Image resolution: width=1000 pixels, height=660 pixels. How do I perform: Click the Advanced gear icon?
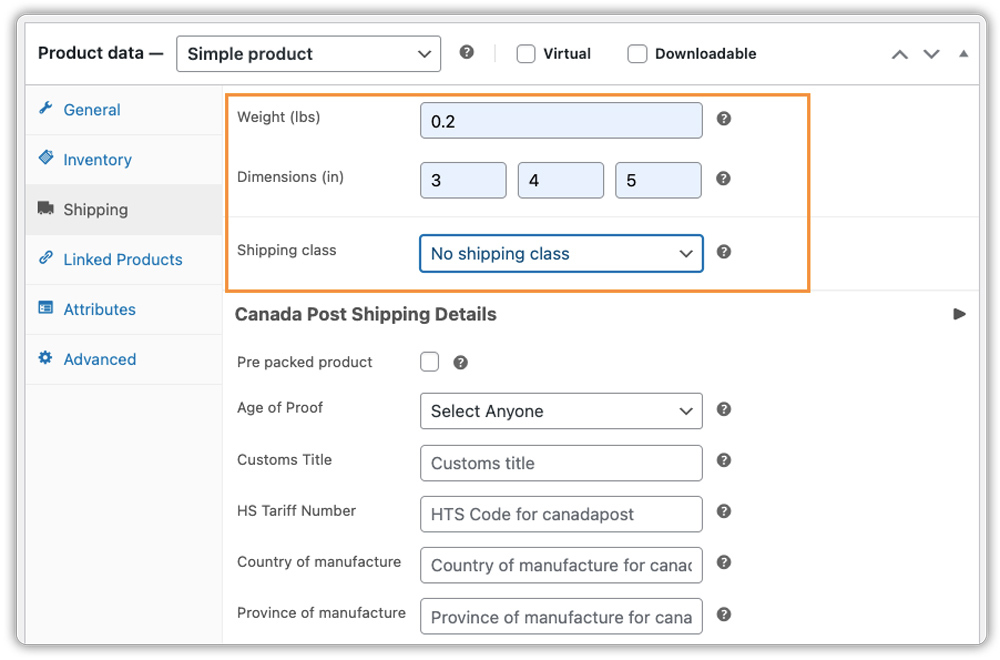(x=46, y=359)
